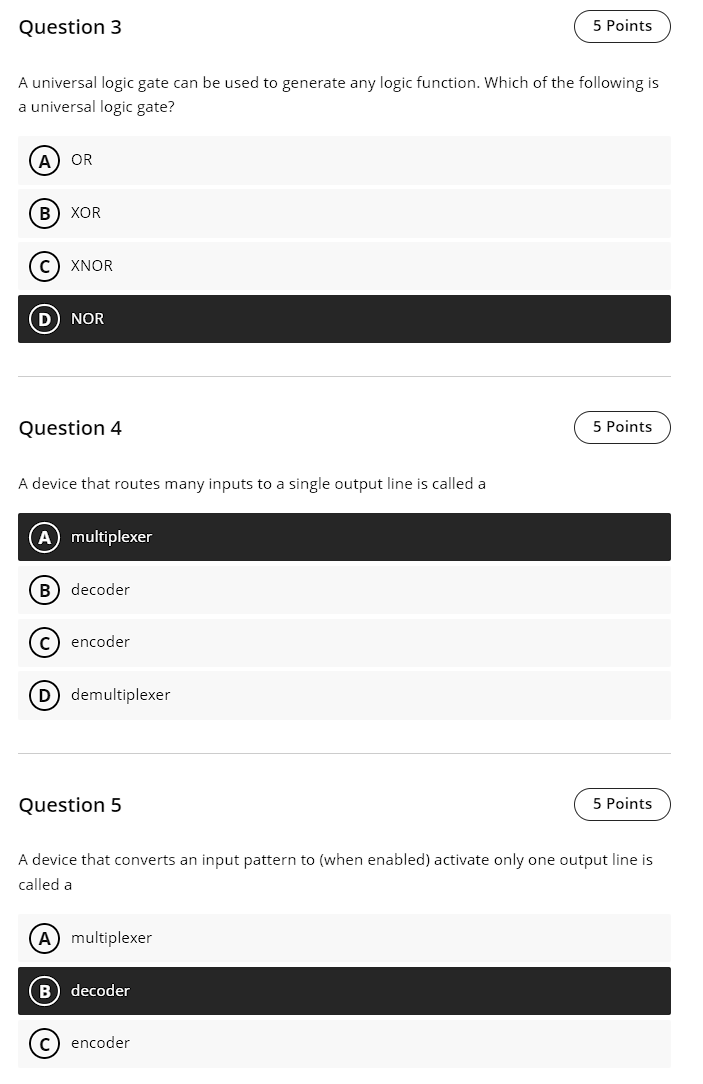The height and width of the screenshot is (1084, 703).
Task: Select answer XOR for Question 3
Action: point(344,213)
